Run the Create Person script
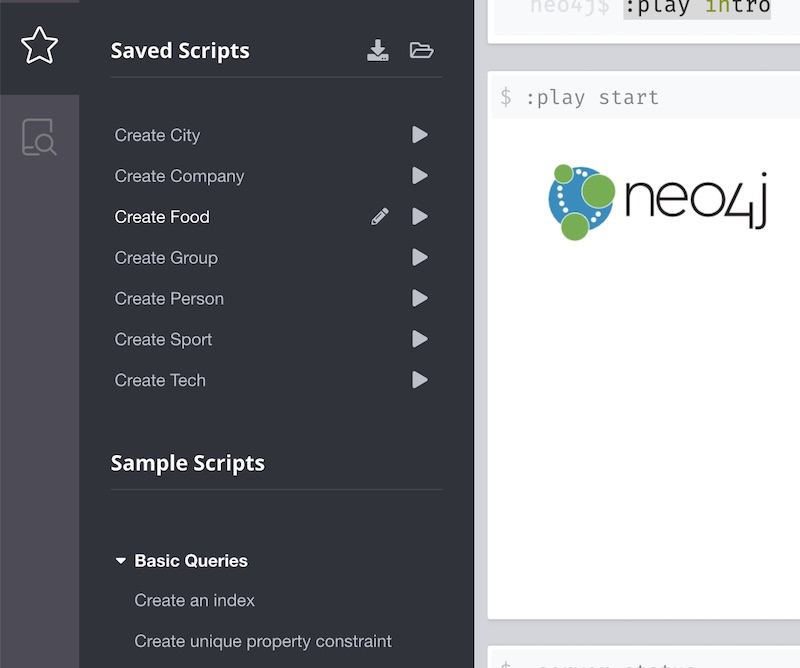800x668 pixels. click(x=420, y=298)
